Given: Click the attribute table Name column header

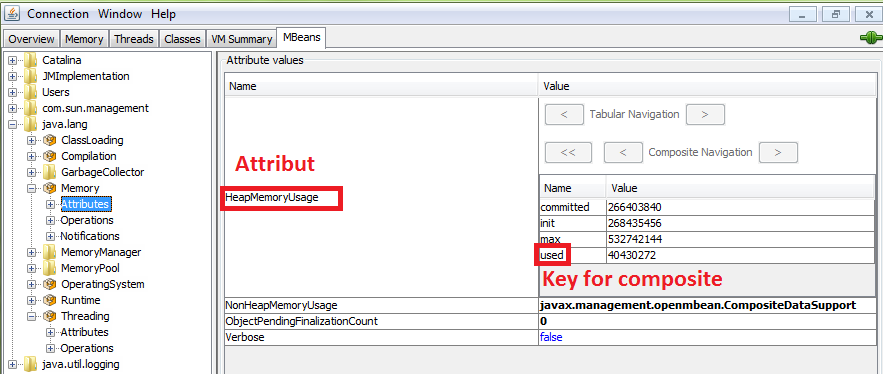Looking at the screenshot, I should 381,87.
